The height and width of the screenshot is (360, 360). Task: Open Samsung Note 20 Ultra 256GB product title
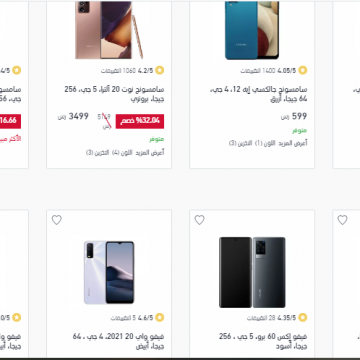pos(114,94)
